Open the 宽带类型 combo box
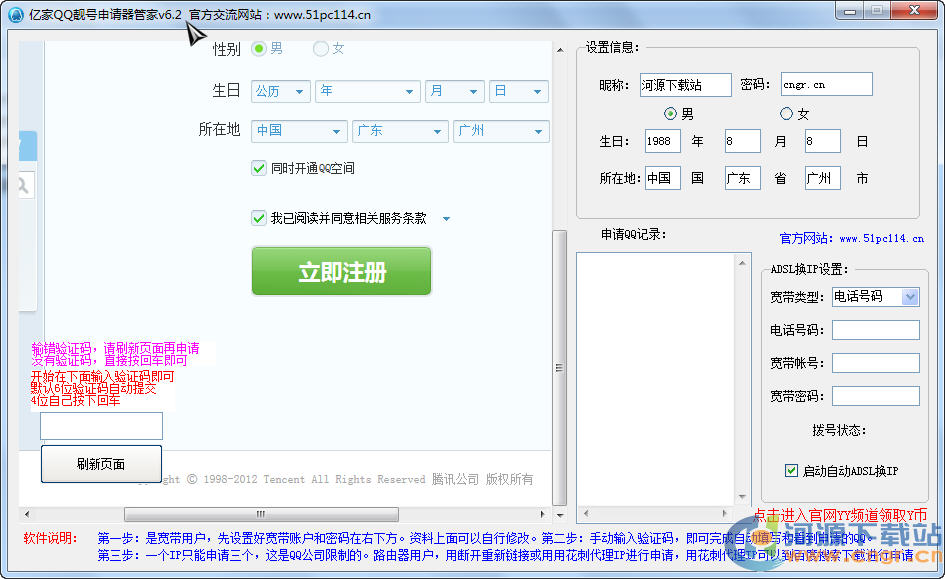Screen dimensions: 945x579 [874, 297]
